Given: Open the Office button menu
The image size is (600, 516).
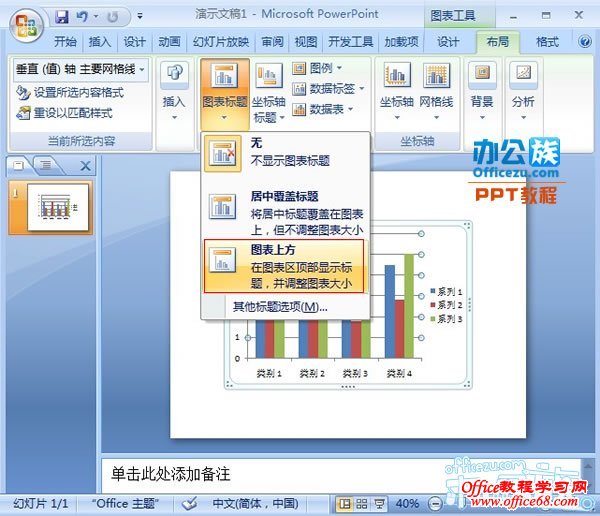Looking at the screenshot, I should pyautogui.click(x=26, y=25).
